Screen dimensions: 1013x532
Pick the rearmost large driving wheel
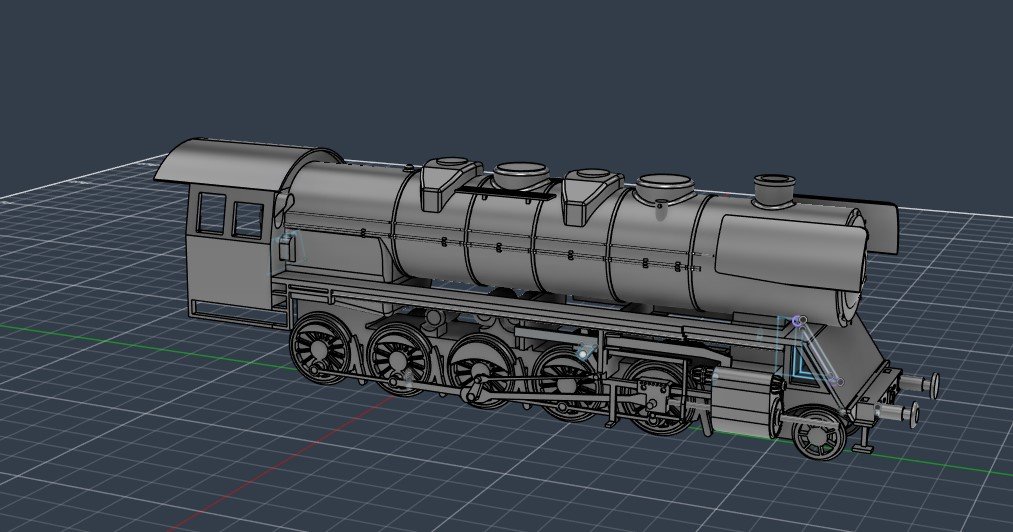pyautogui.click(x=321, y=346)
